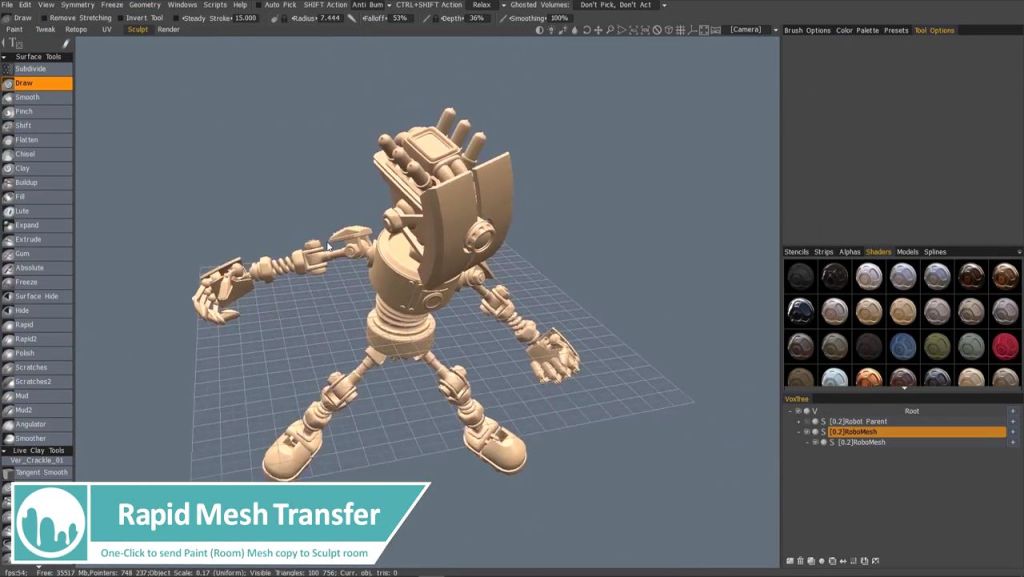Pick the Gum brush tool
Viewport: 1024px width, 577px height.
coord(37,254)
